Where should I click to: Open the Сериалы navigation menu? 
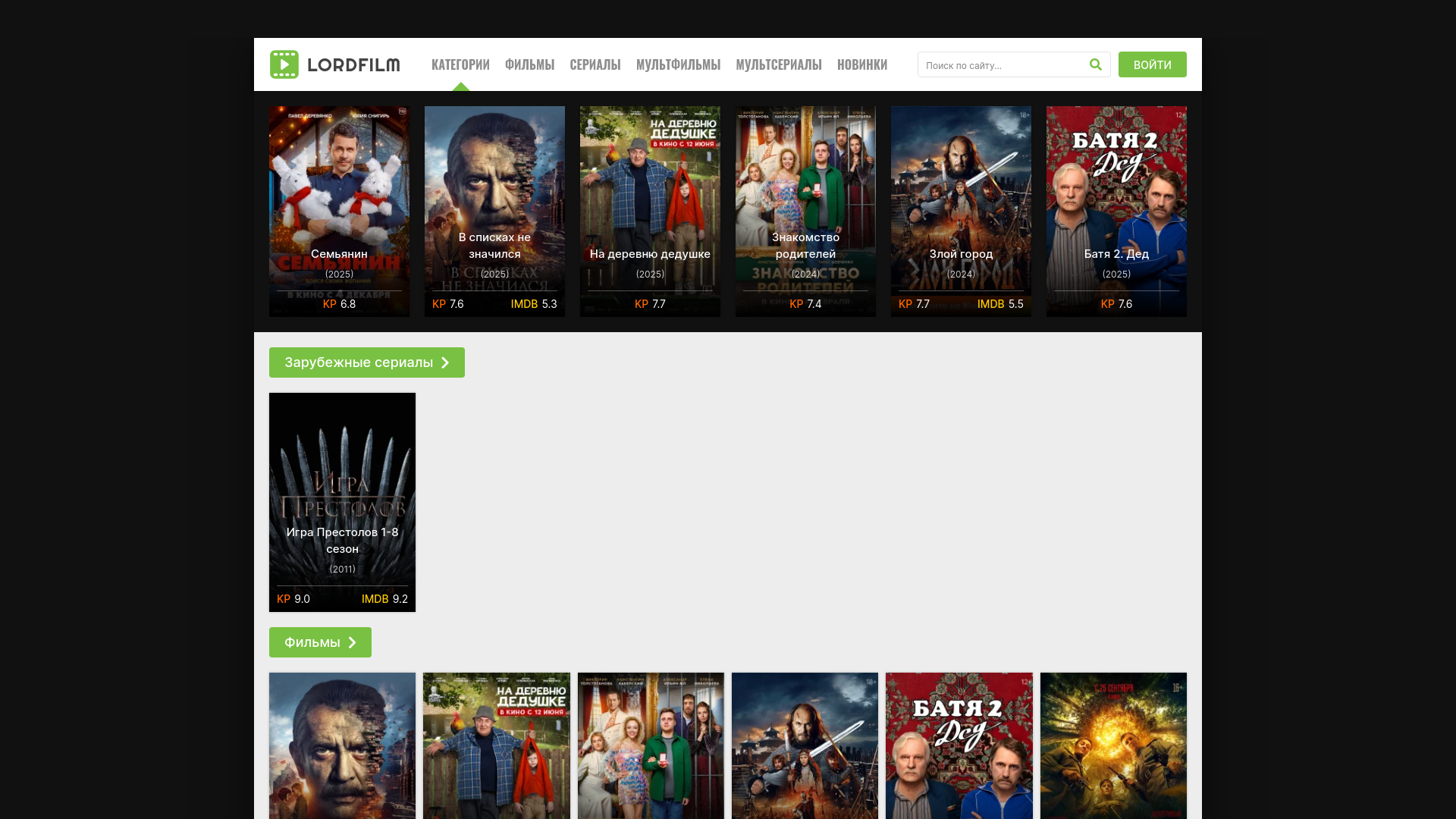click(595, 65)
